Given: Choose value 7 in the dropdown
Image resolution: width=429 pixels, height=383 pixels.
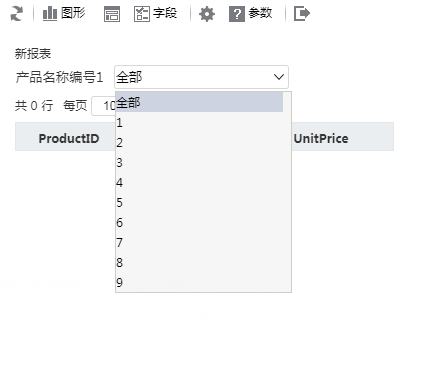Looking at the screenshot, I should tap(199, 242).
